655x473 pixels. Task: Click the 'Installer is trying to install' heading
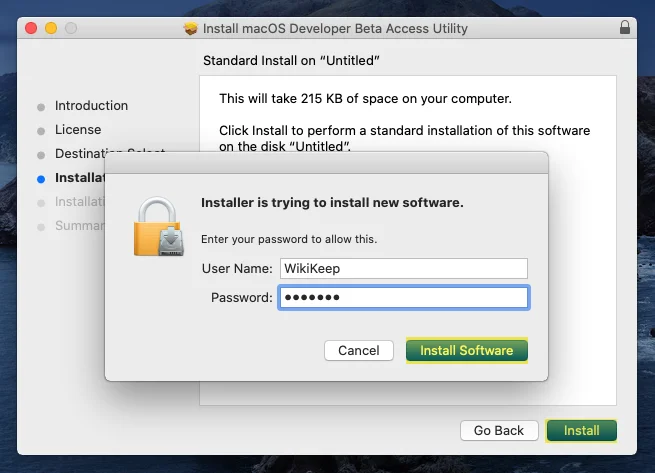pos(332,203)
